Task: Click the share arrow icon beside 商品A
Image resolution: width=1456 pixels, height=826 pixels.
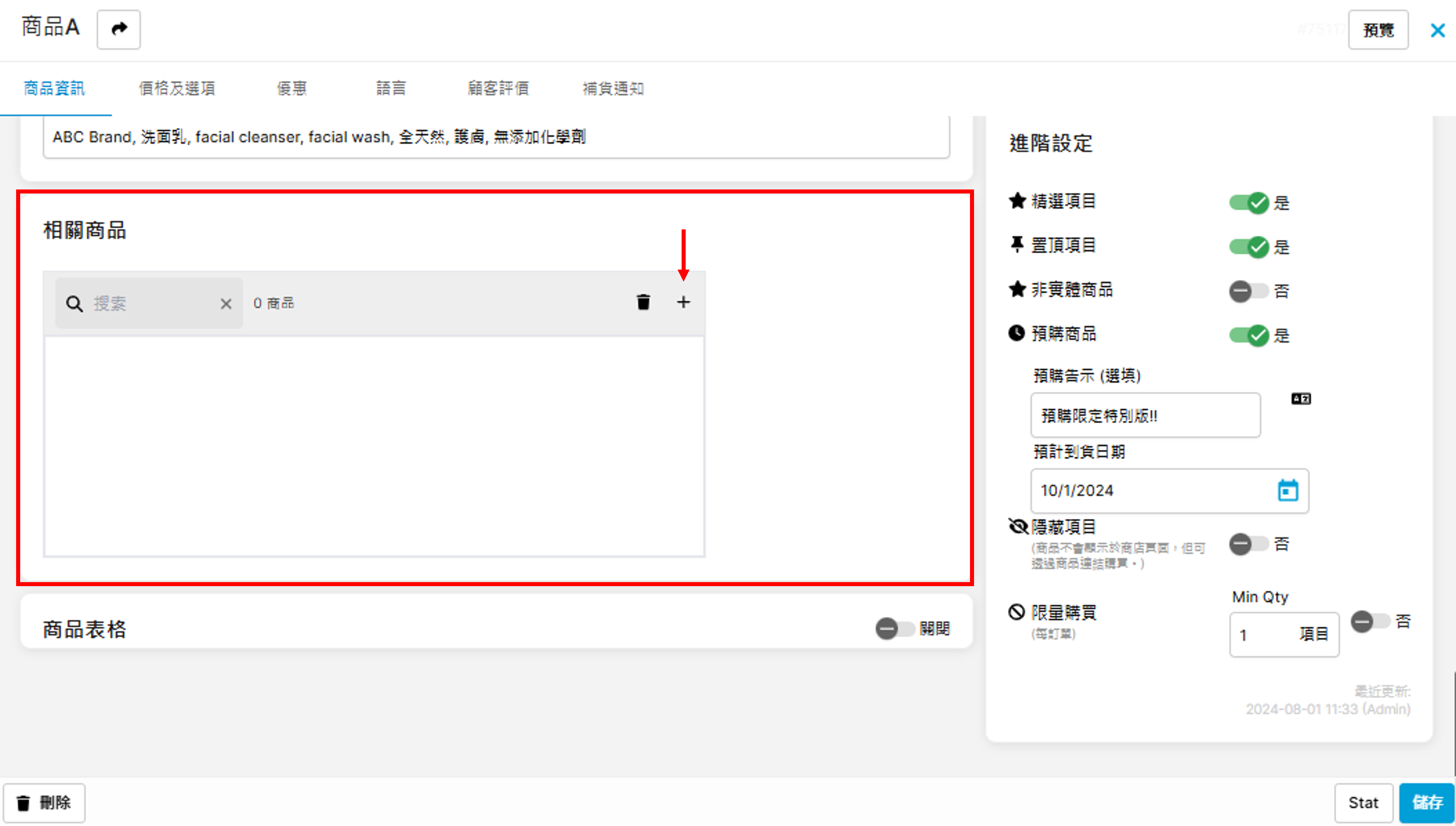Action: coord(119,29)
